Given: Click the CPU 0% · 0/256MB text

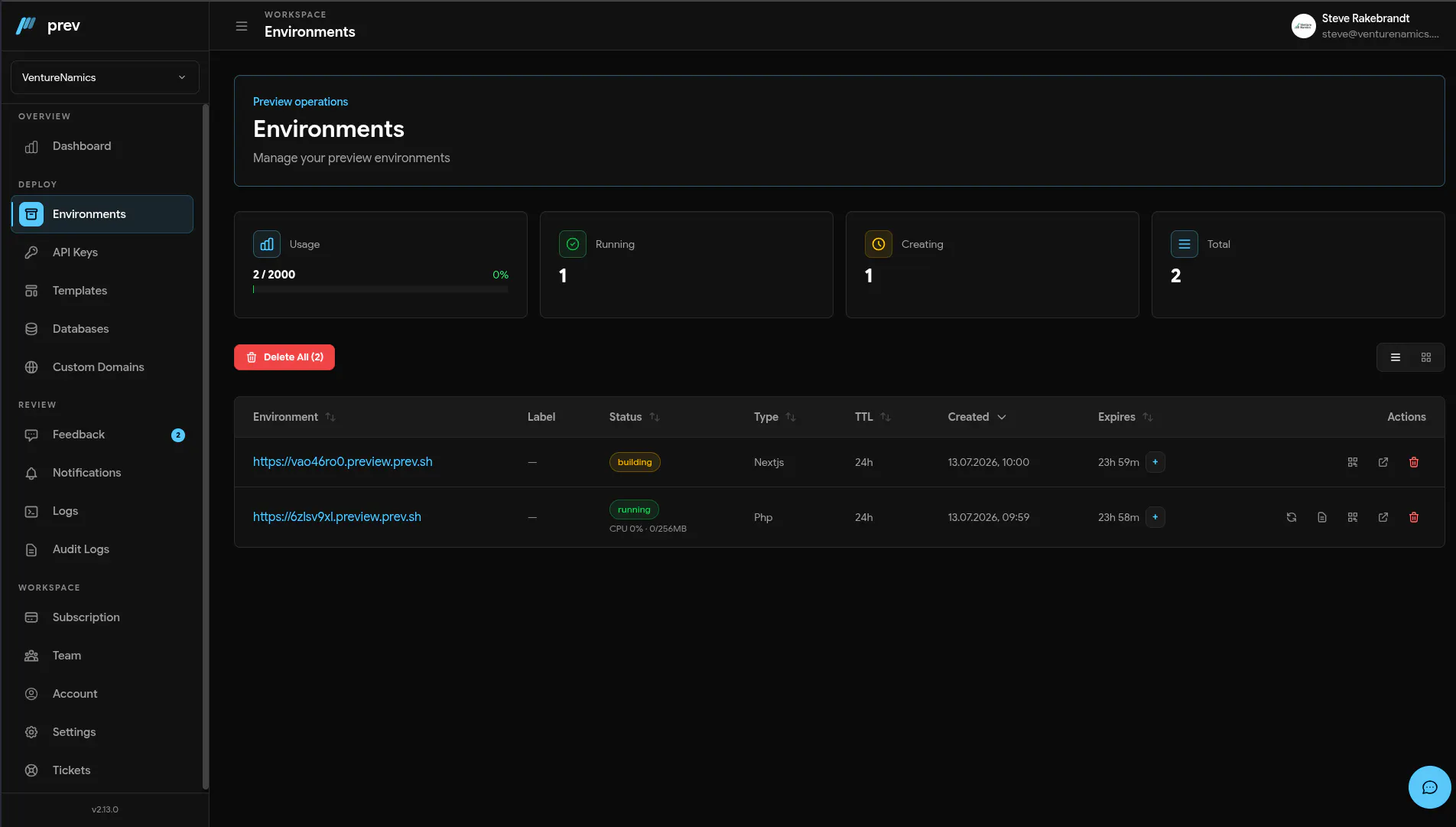Looking at the screenshot, I should pos(648,529).
